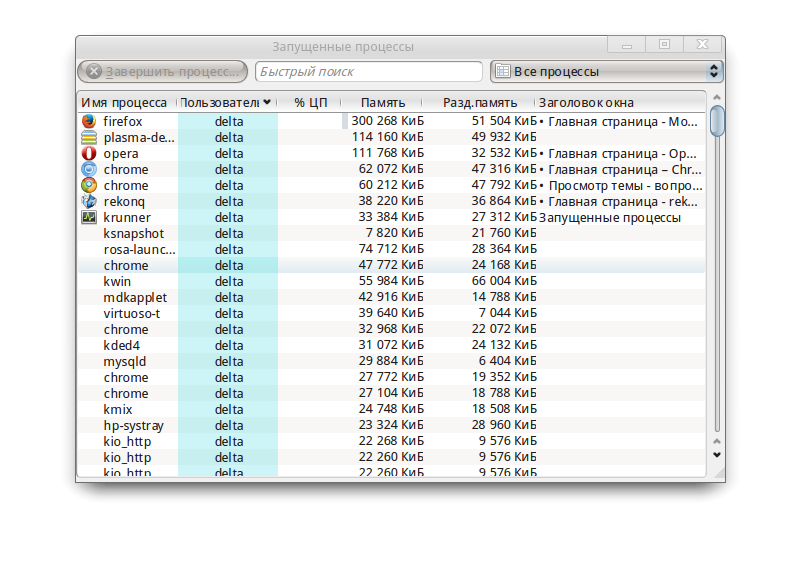Select the mdkapplet process row
Viewport: 801px width, 568px height.
(392, 297)
